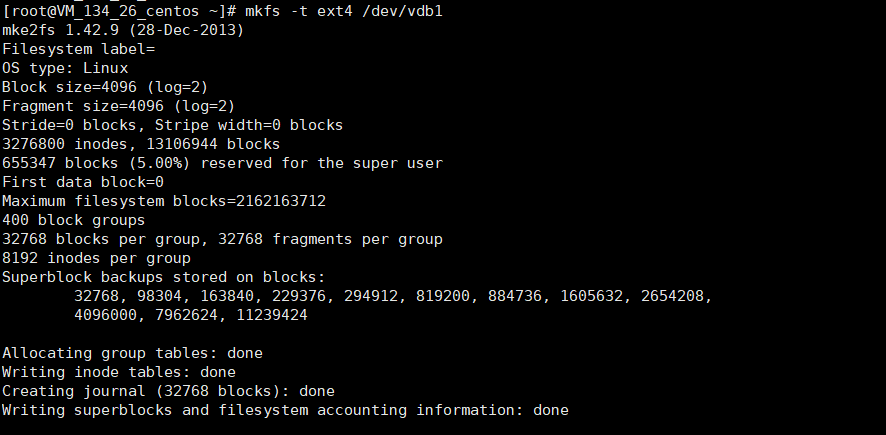This screenshot has width=886, height=435.
Task: Click the Allocating group tables: done line
Action: [x=132, y=353]
